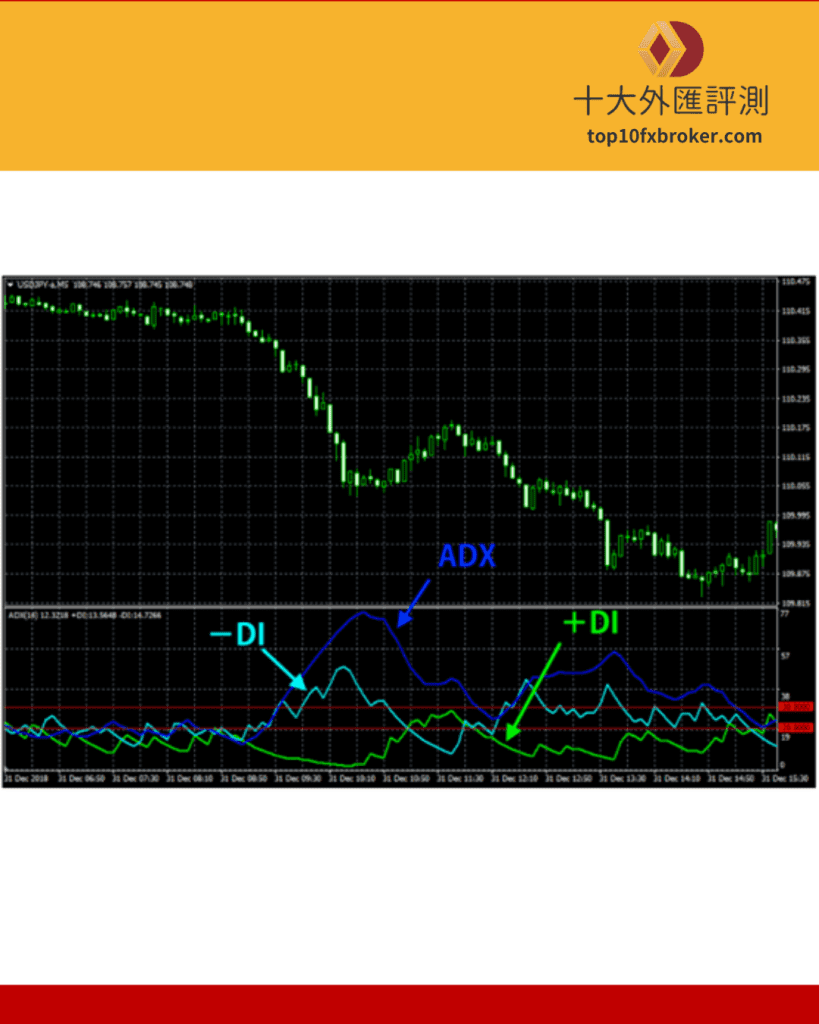Click the 十大外匯評測 title text

(x=671, y=102)
